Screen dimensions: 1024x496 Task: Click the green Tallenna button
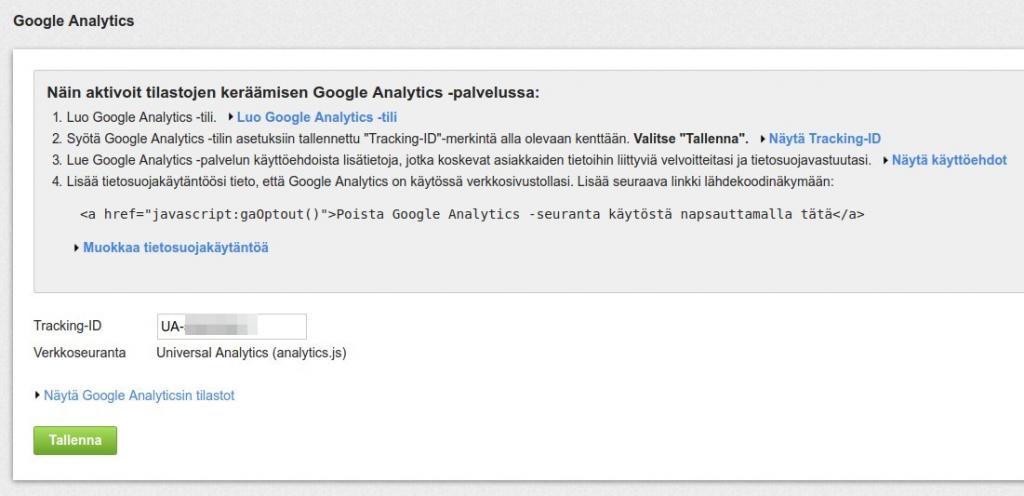click(x=75, y=441)
